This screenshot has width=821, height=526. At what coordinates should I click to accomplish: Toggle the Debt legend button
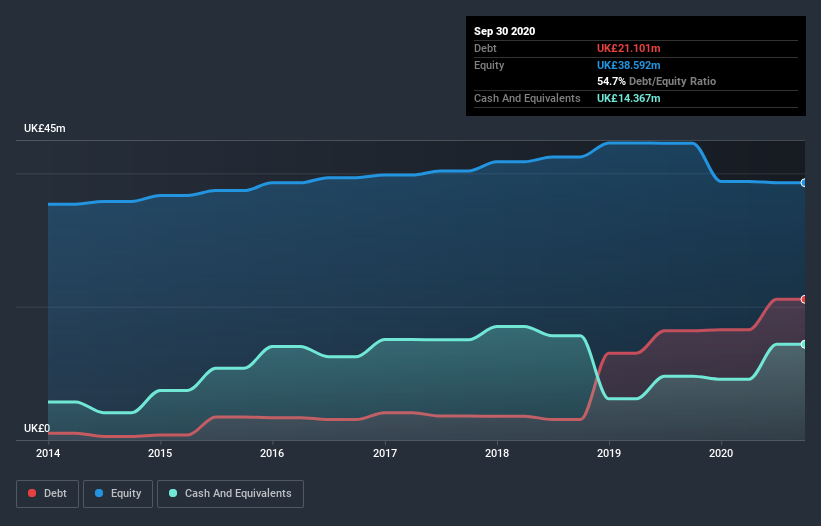pos(47,494)
